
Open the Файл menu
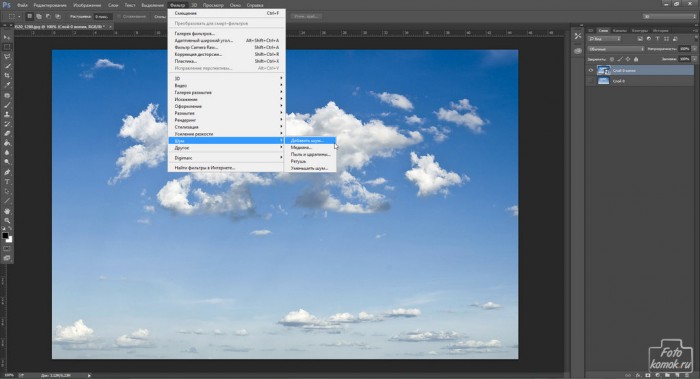(x=22, y=5)
